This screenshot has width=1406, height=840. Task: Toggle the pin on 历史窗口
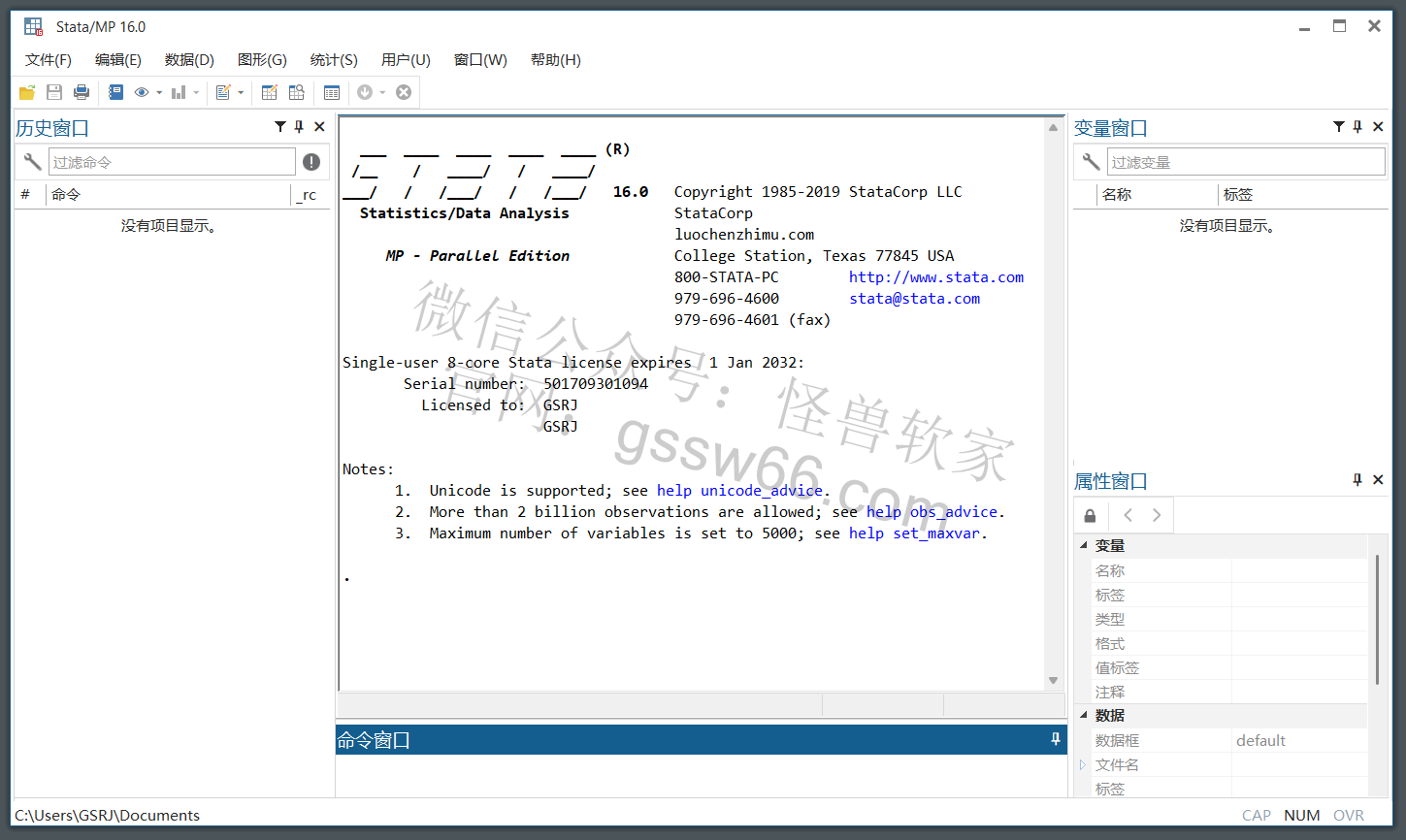(299, 126)
